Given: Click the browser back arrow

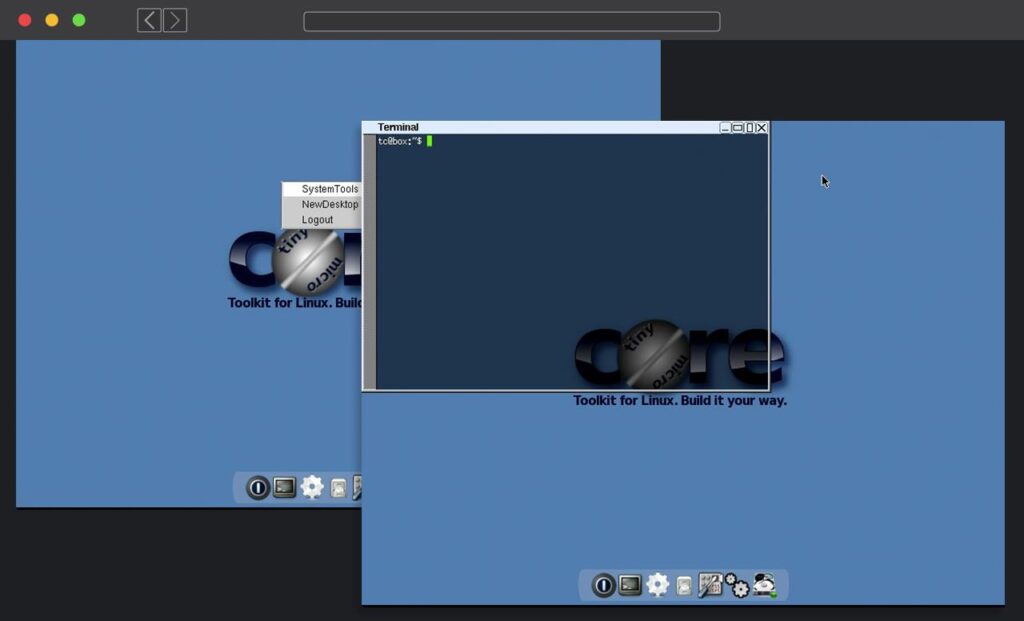Looking at the screenshot, I should 147,20.
